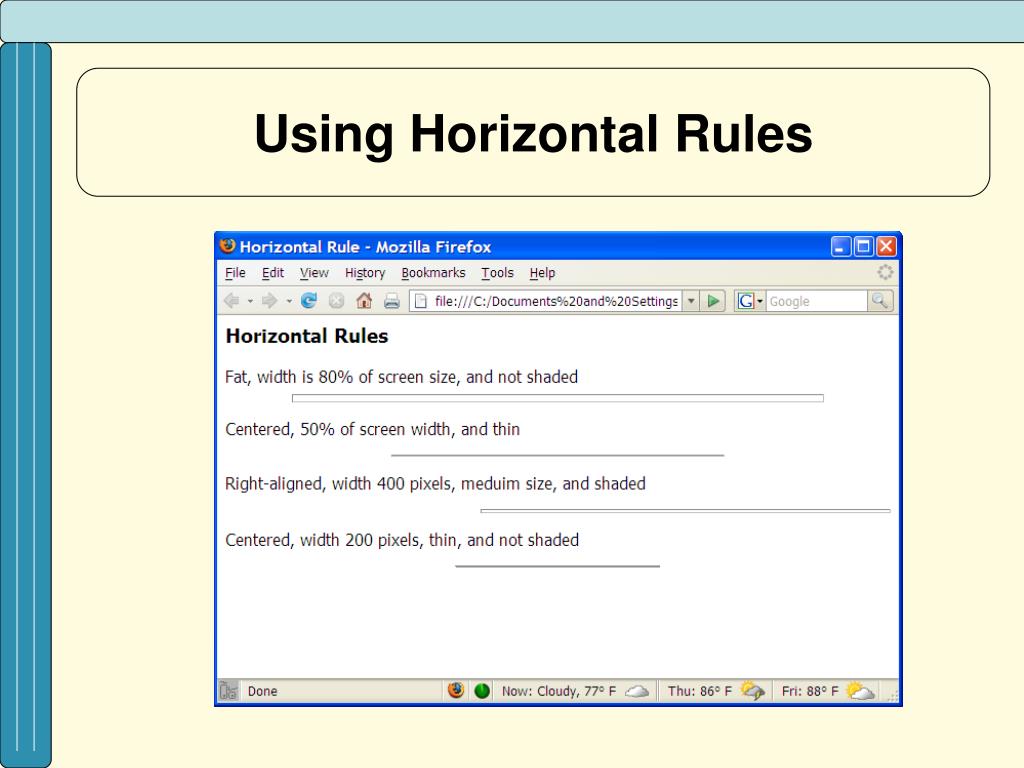Screen dimensions: 1024x768
Task: Open the Bookmarks menu
Action: tap(433, 273)
